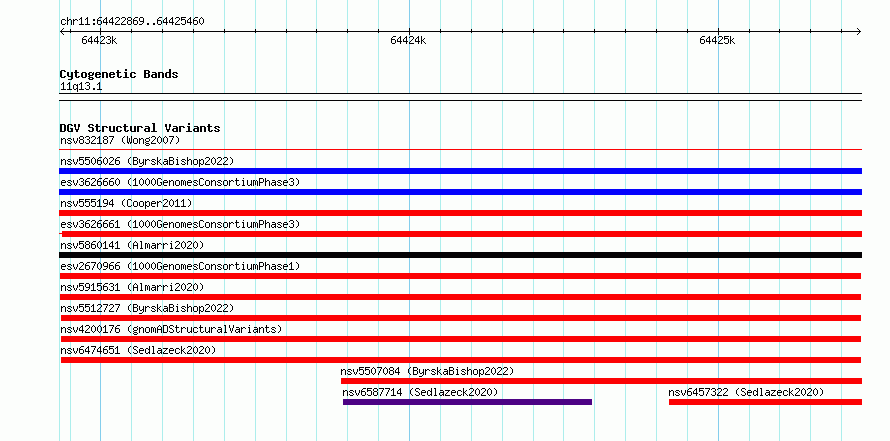The height and width of the screenshot is (441, 890).
Task: Open nsv5507084 (ByrskaBishop2022) label
Action: [x=427, y=371]
